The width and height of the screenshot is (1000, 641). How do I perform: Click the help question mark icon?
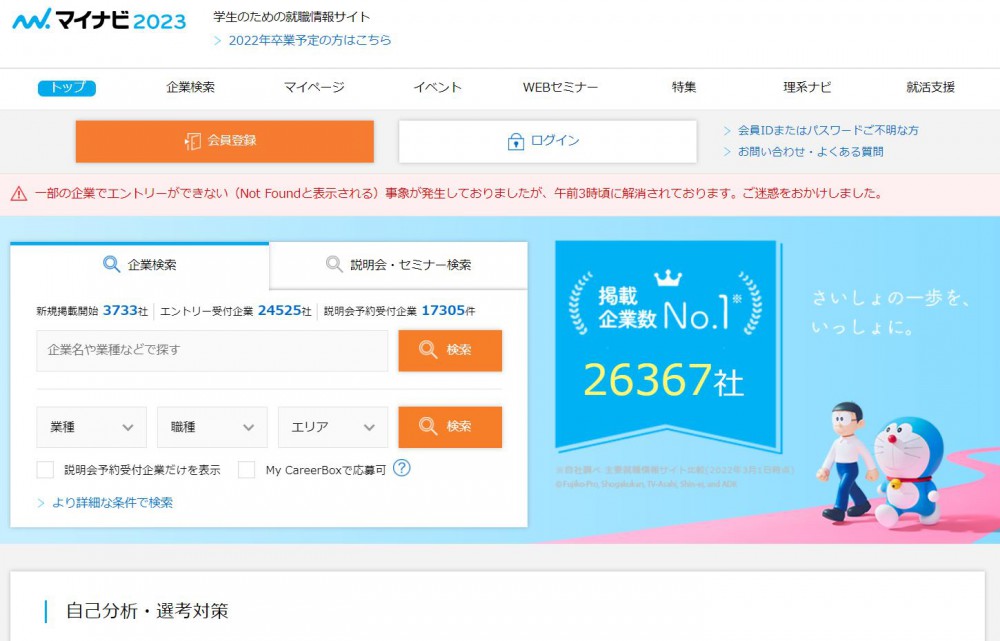coord(401,468)
